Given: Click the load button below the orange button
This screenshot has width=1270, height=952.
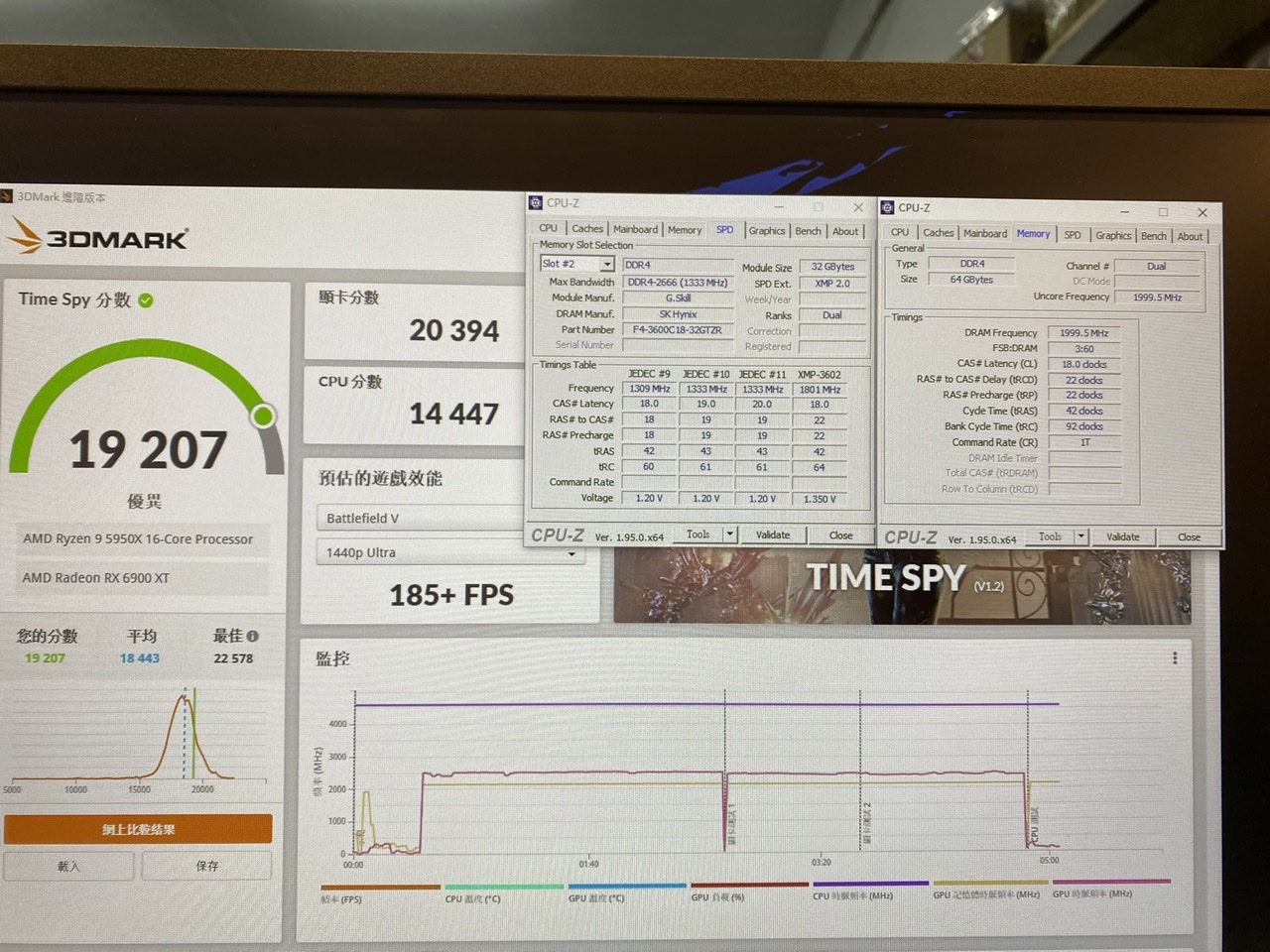Looking at the screenshot, I should click(x=68, y=866).
